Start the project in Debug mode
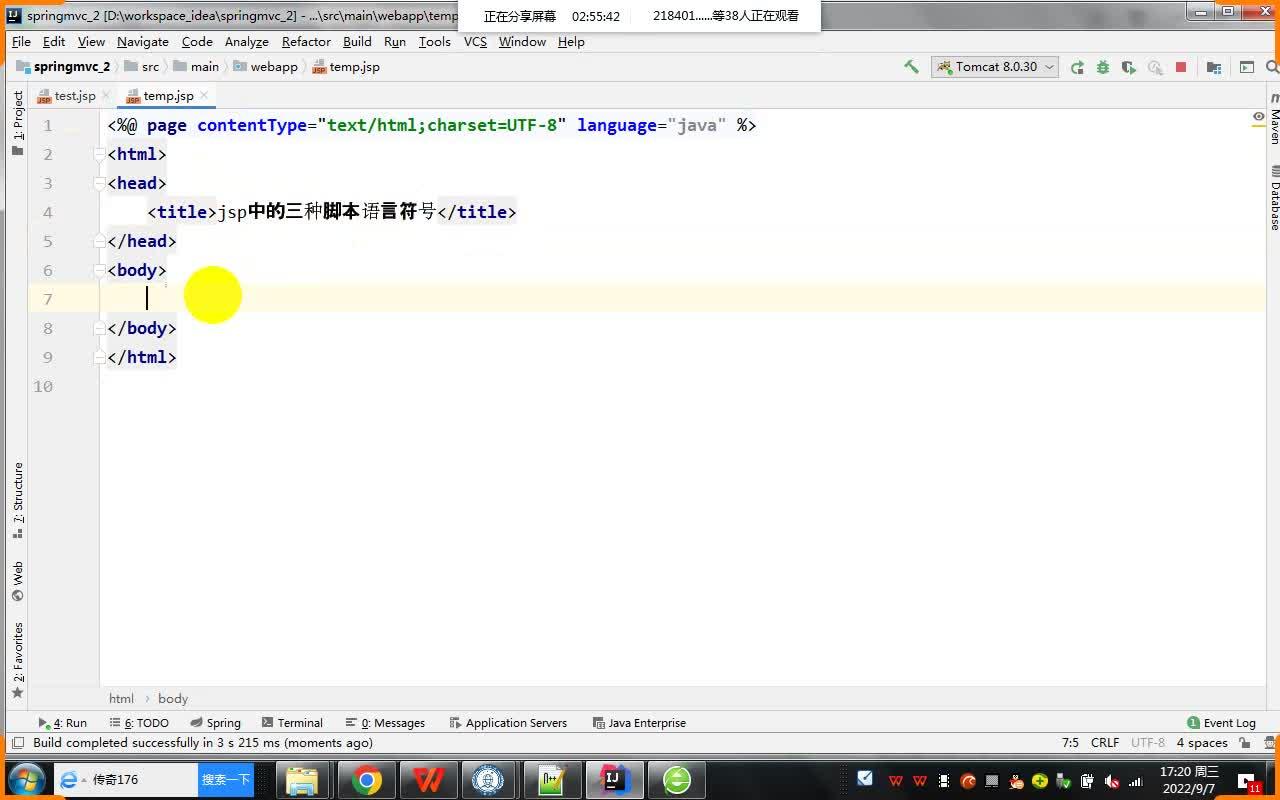The image size is (1280, 800). click(1102, 67)
